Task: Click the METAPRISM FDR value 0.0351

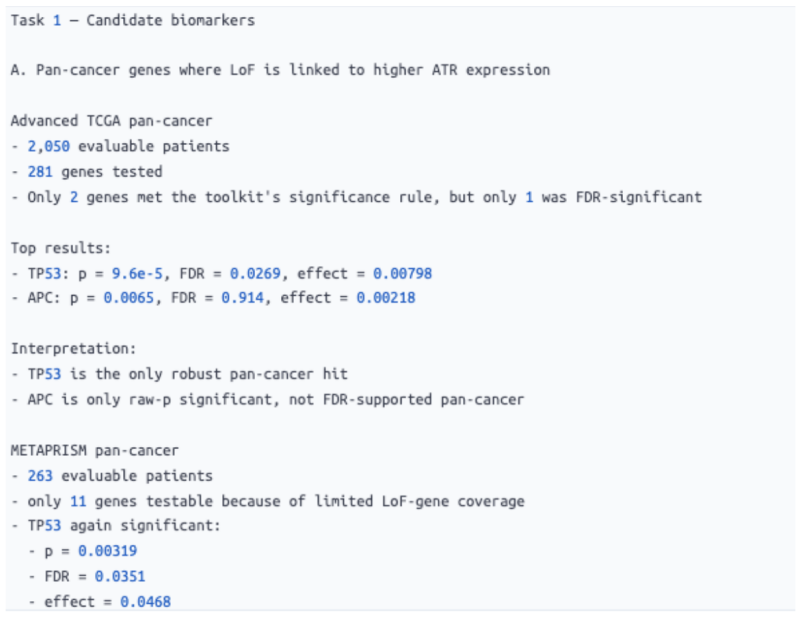Action: 120,577
